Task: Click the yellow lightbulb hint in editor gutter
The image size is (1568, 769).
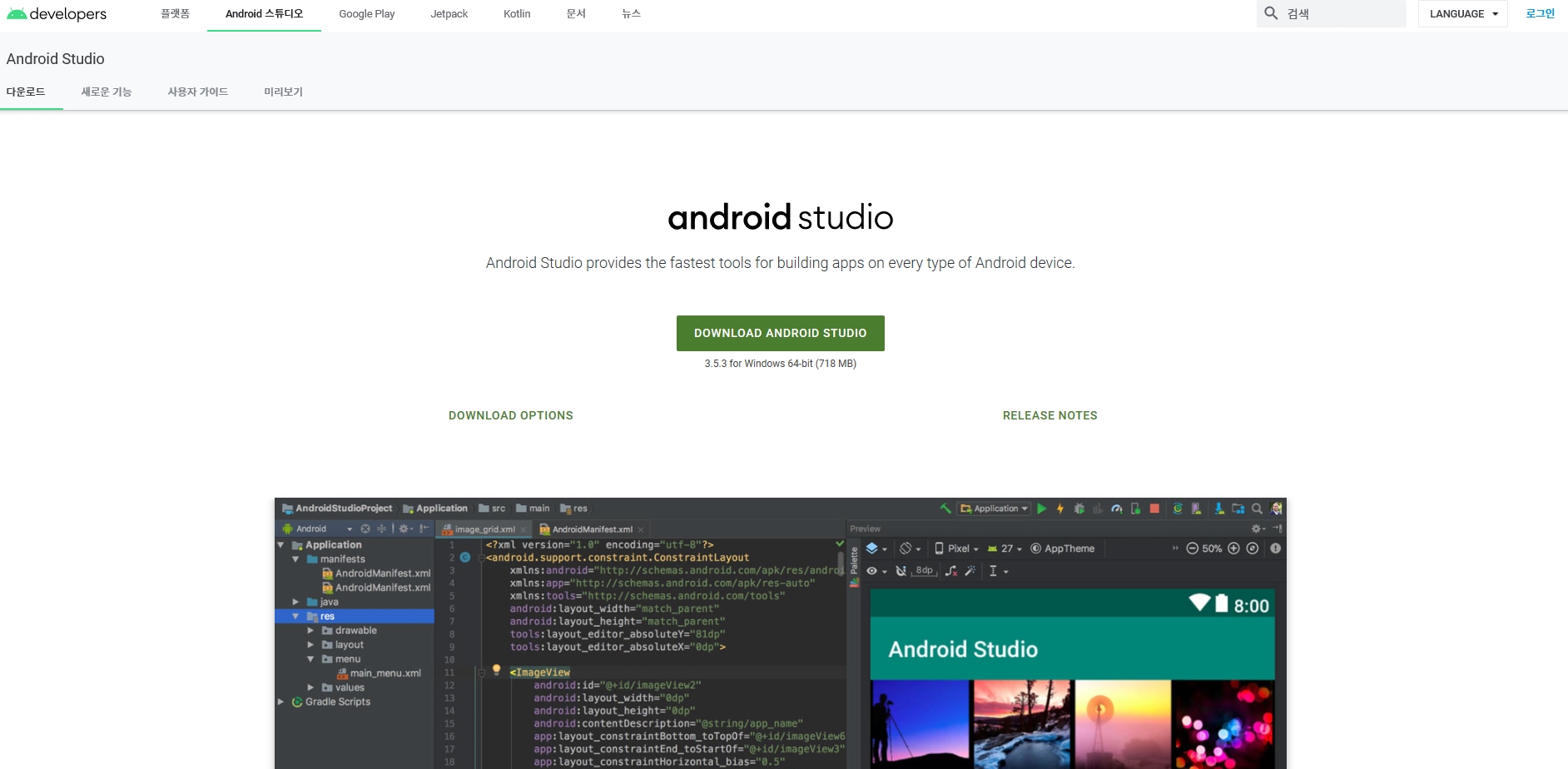Action: 497,670
